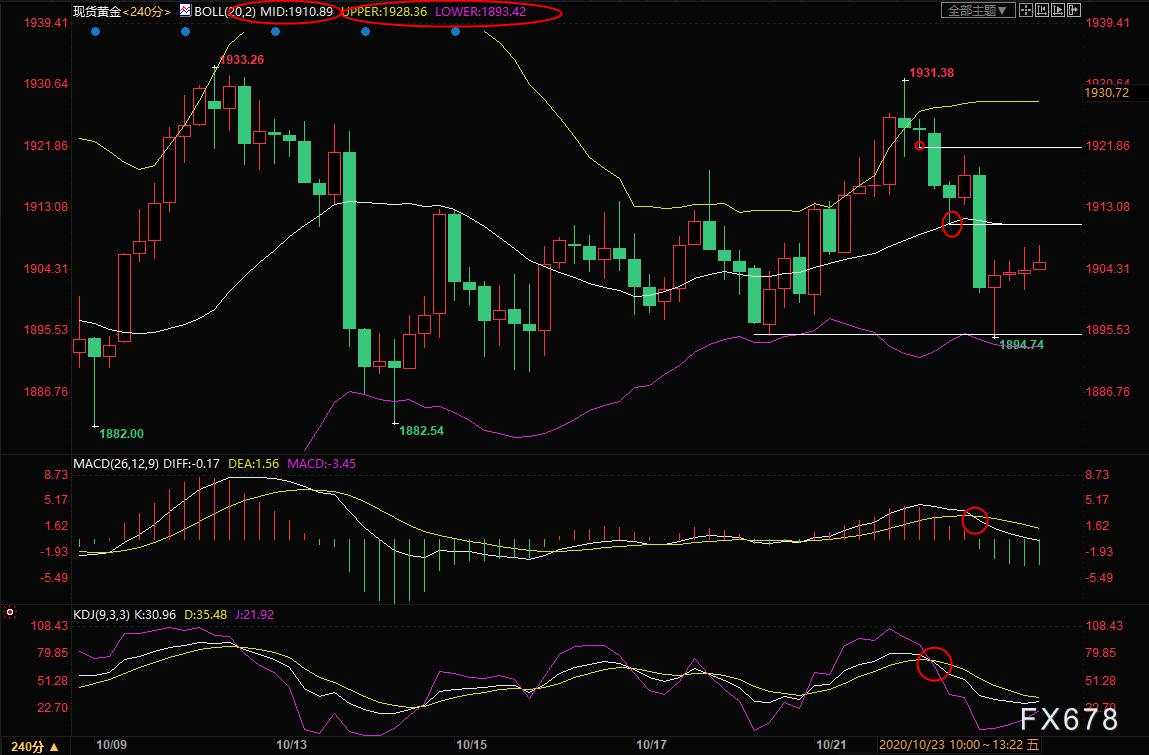Click the 10/13 date on time axis
Screen dimensions: 1149x755
[x=291, y=745]
